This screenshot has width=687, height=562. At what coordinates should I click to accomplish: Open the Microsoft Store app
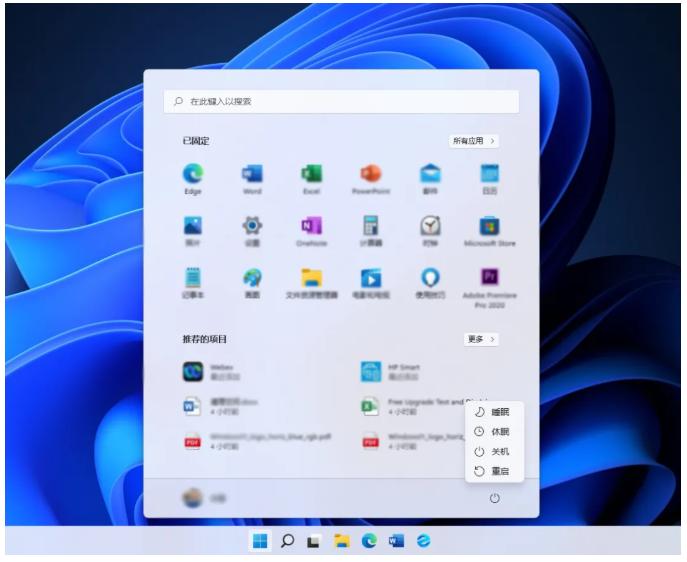(489, 227)
